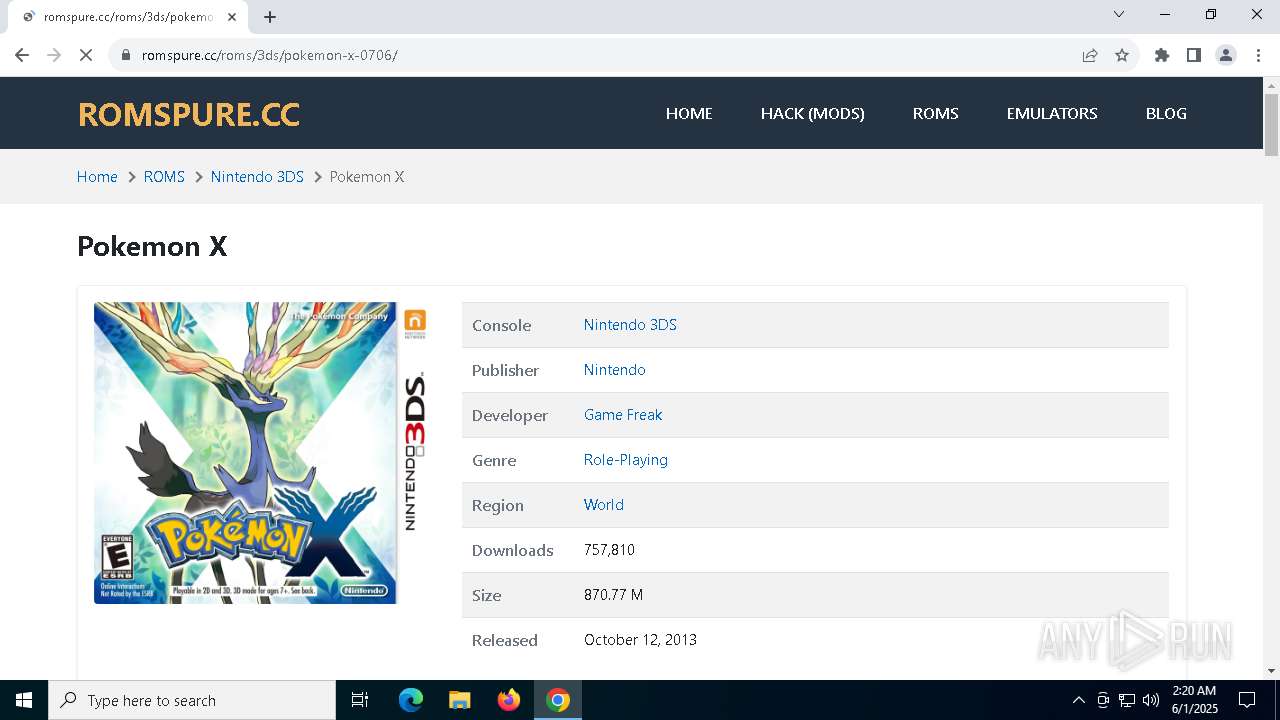Open the volume tray icon
Image resolution: width=1280 pixels, height=720 pixels.
point(1151,700)
